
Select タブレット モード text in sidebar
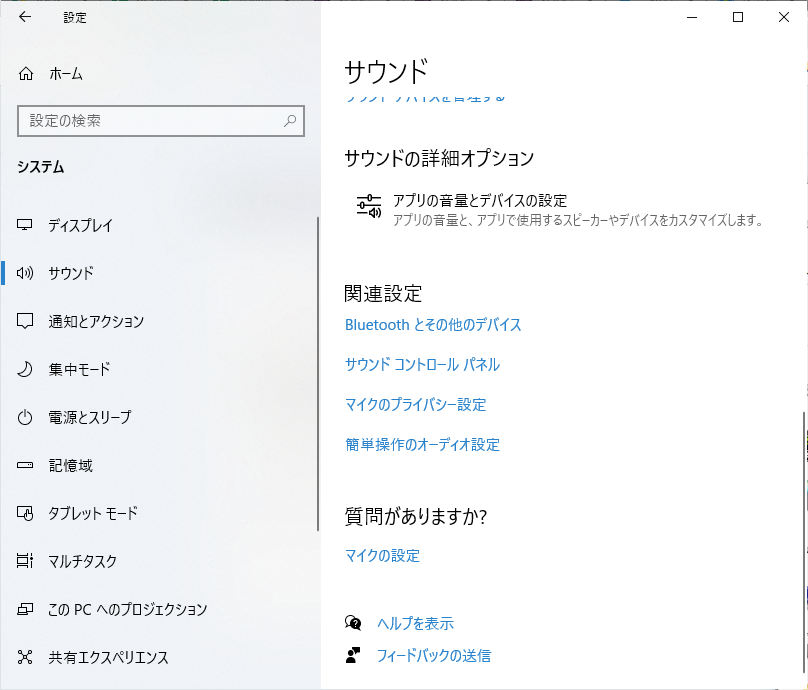pos(93,513)
